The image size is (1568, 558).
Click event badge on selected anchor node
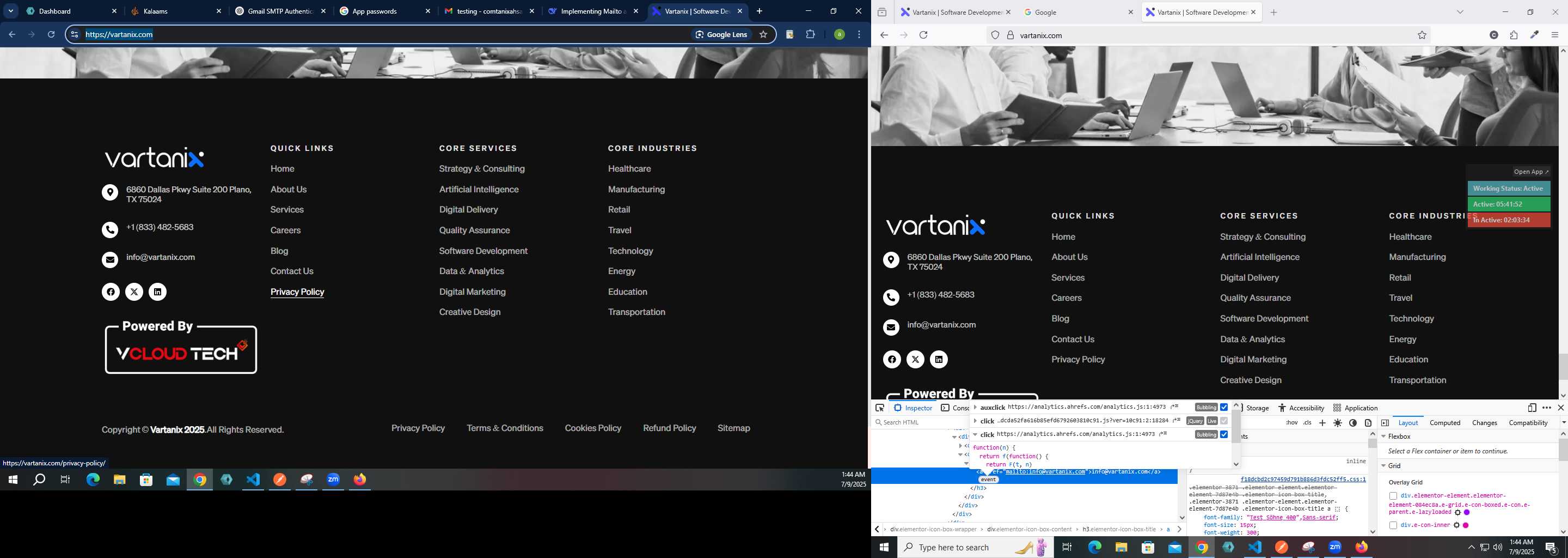tap(988, 480)
